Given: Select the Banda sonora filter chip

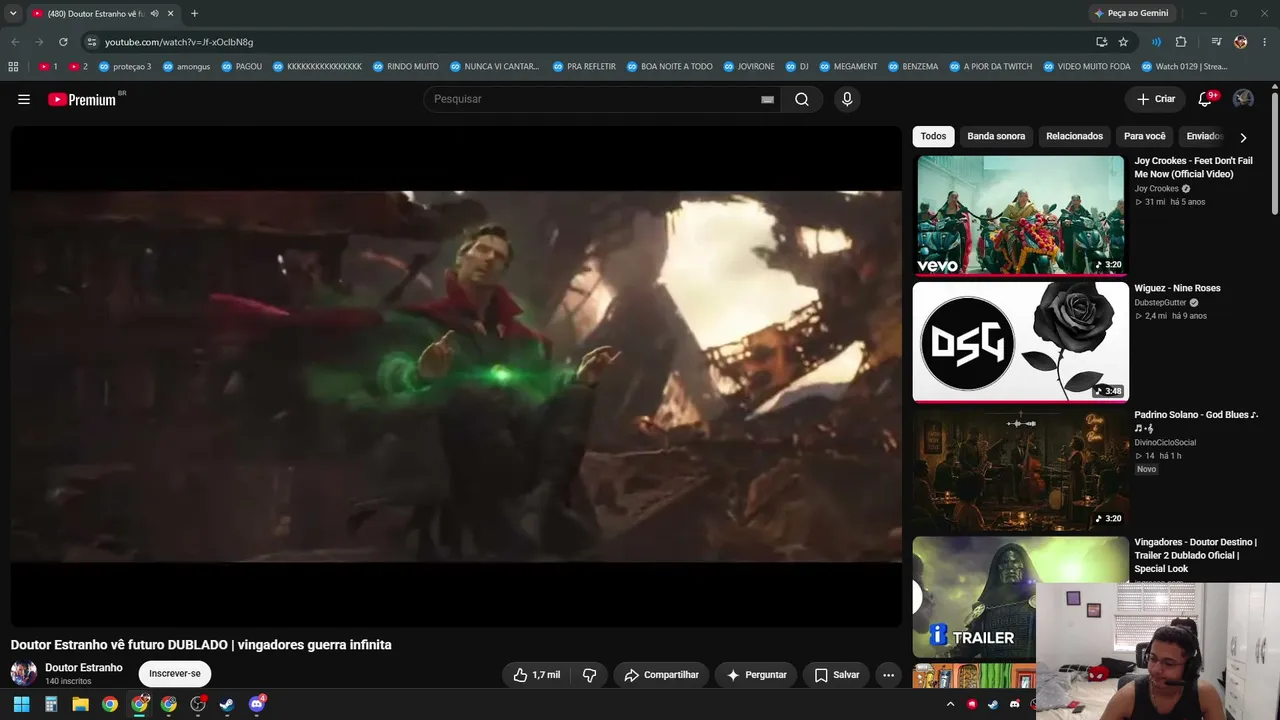Looking at the screenshot, I should 996,136.
